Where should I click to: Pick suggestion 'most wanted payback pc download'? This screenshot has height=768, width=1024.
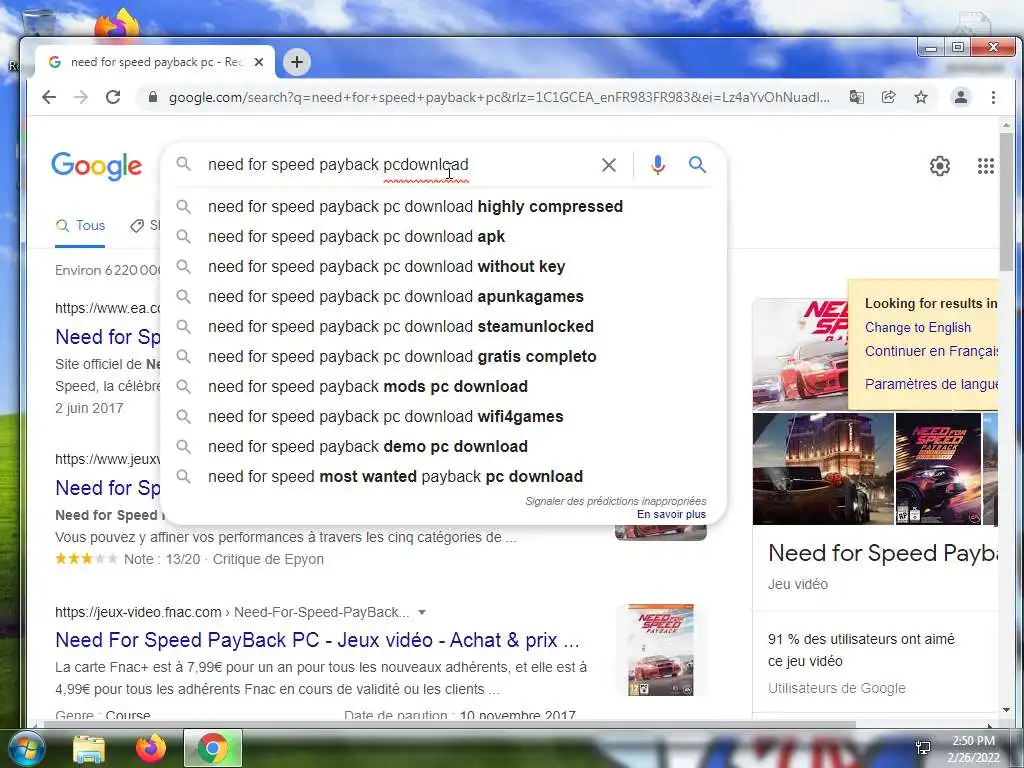pos(443,477)
